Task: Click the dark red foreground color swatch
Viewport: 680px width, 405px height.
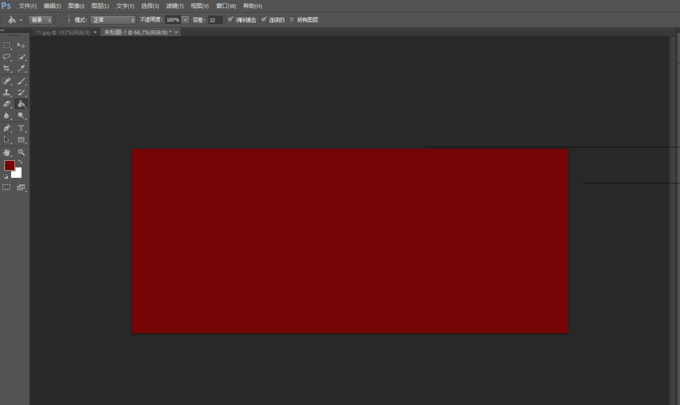Action: tap(9, 166)
